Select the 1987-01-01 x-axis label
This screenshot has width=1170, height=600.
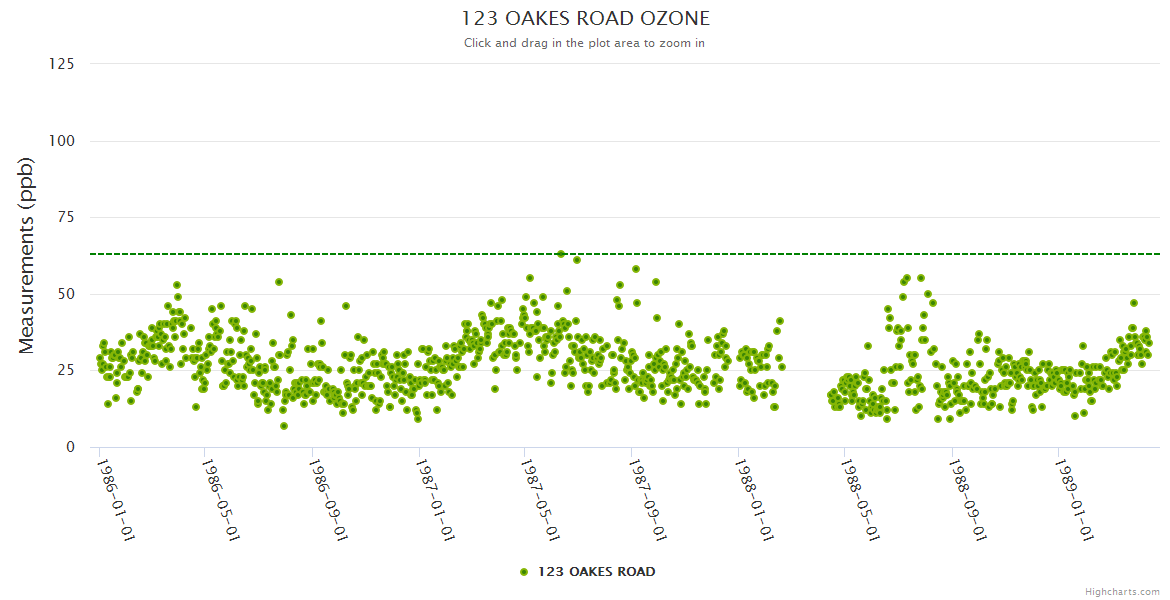click(x=434, y=500)
